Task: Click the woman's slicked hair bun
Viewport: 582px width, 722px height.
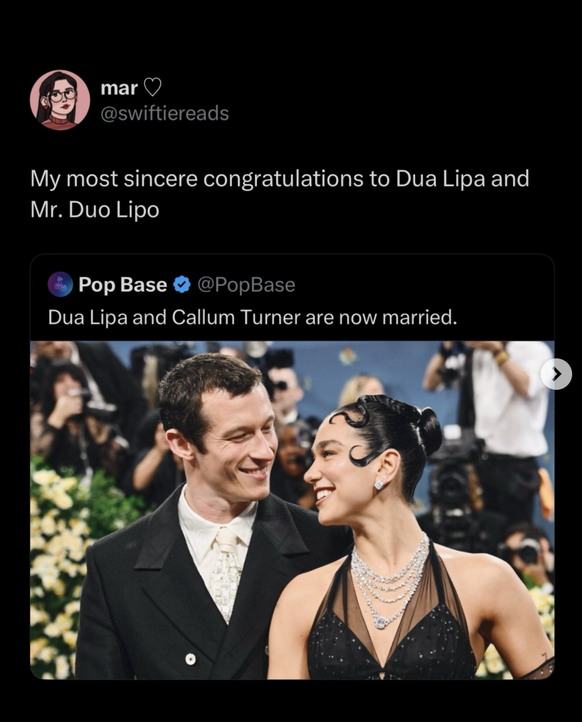Action: [431, 431]
